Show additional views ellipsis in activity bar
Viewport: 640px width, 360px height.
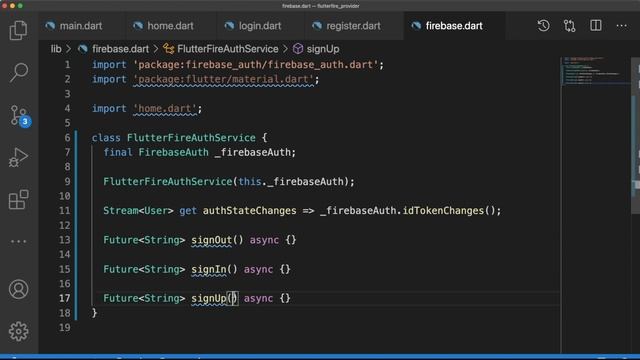pyautogui.click(x=18, y=241)
